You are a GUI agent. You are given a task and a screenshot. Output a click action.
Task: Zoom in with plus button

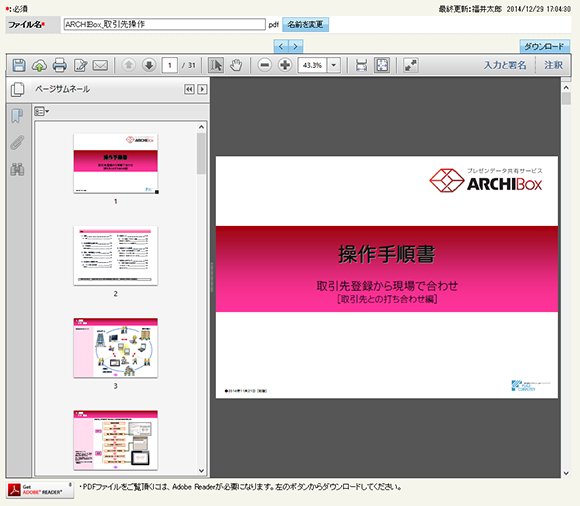(285, 65)
